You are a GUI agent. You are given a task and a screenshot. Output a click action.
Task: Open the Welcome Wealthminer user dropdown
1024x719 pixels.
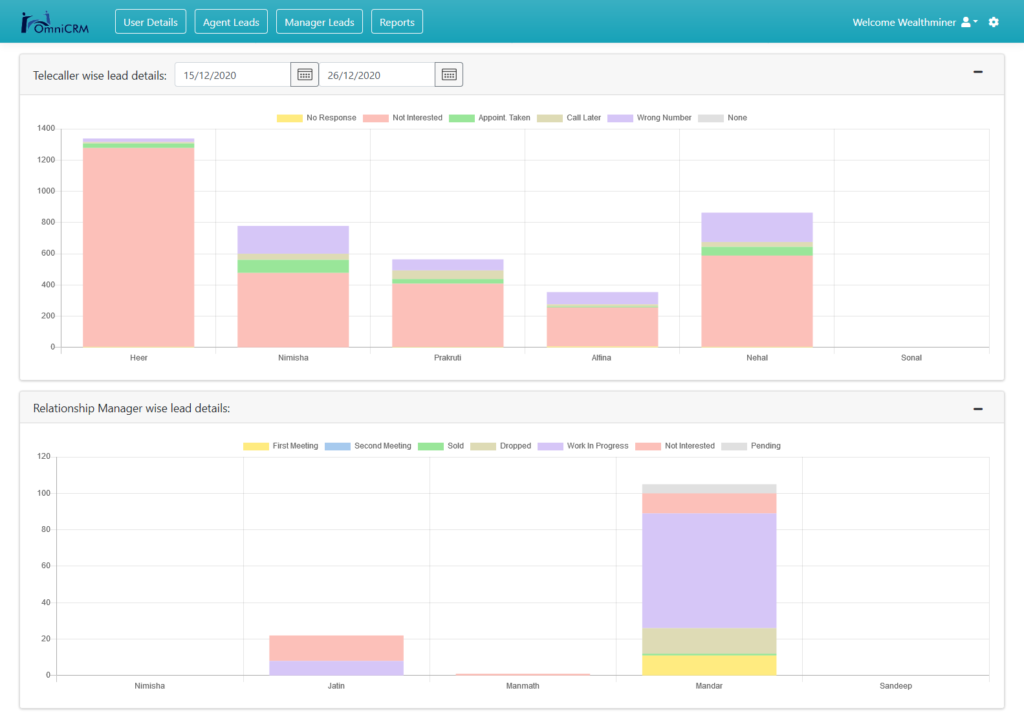point(914,22)
